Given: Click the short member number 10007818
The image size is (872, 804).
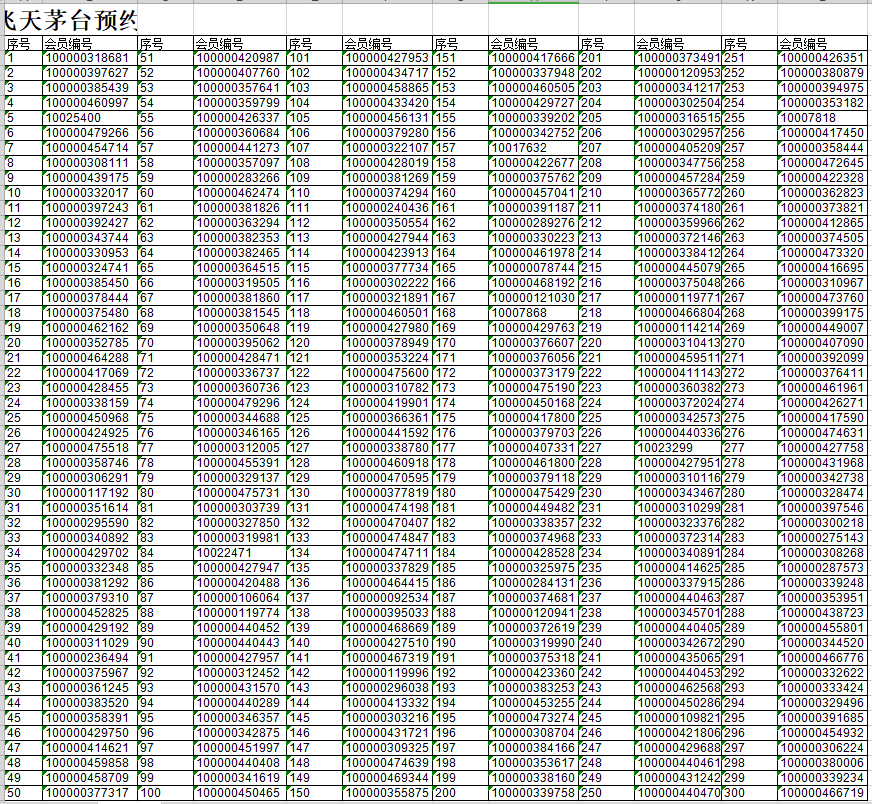Looking at the screenshot, I should (x=822, y=118).
